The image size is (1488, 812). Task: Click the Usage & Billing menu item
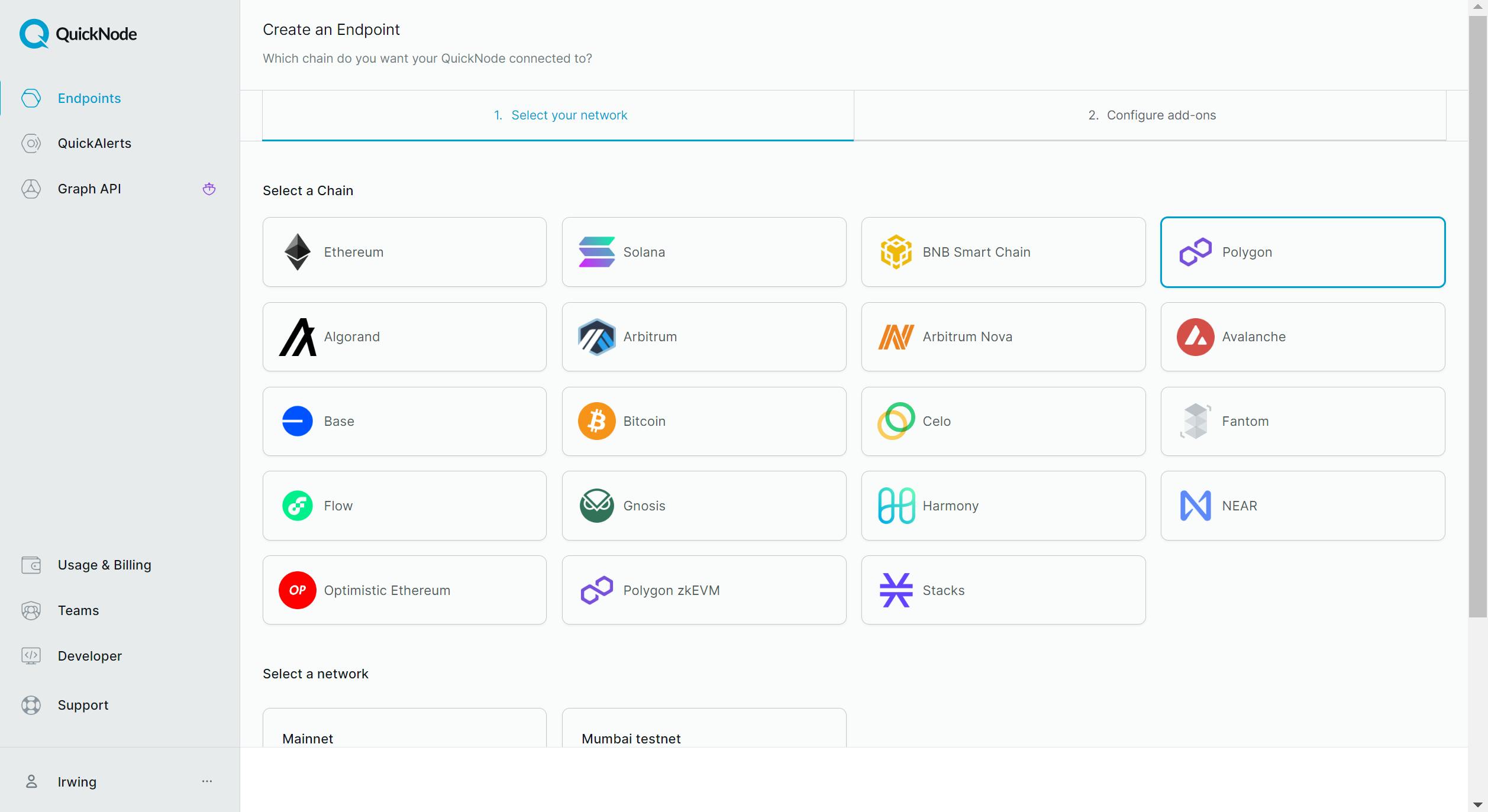pos(104,565)
